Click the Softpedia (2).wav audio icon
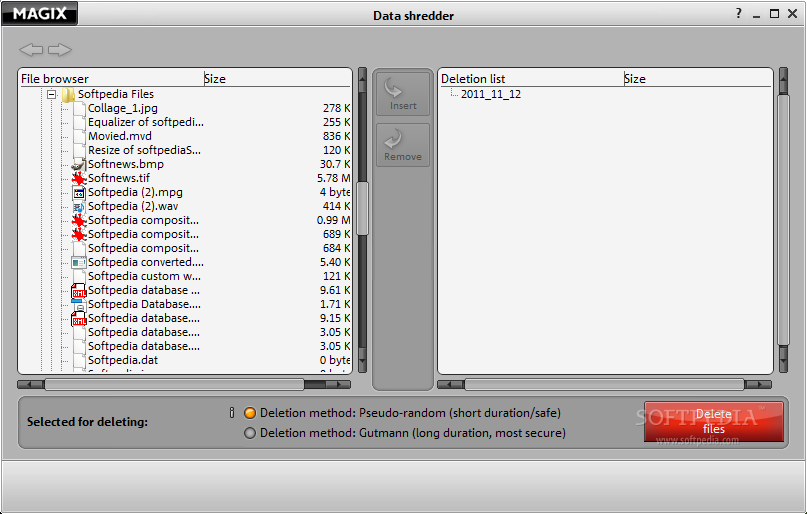 pos(79,206)
